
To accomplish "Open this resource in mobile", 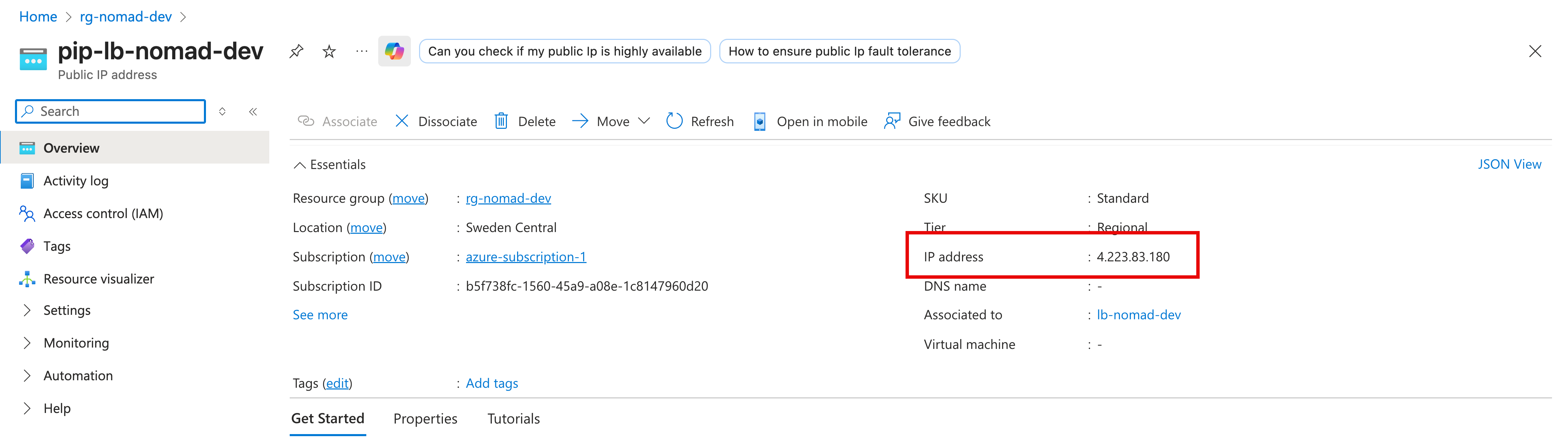I will coord(810,121).
